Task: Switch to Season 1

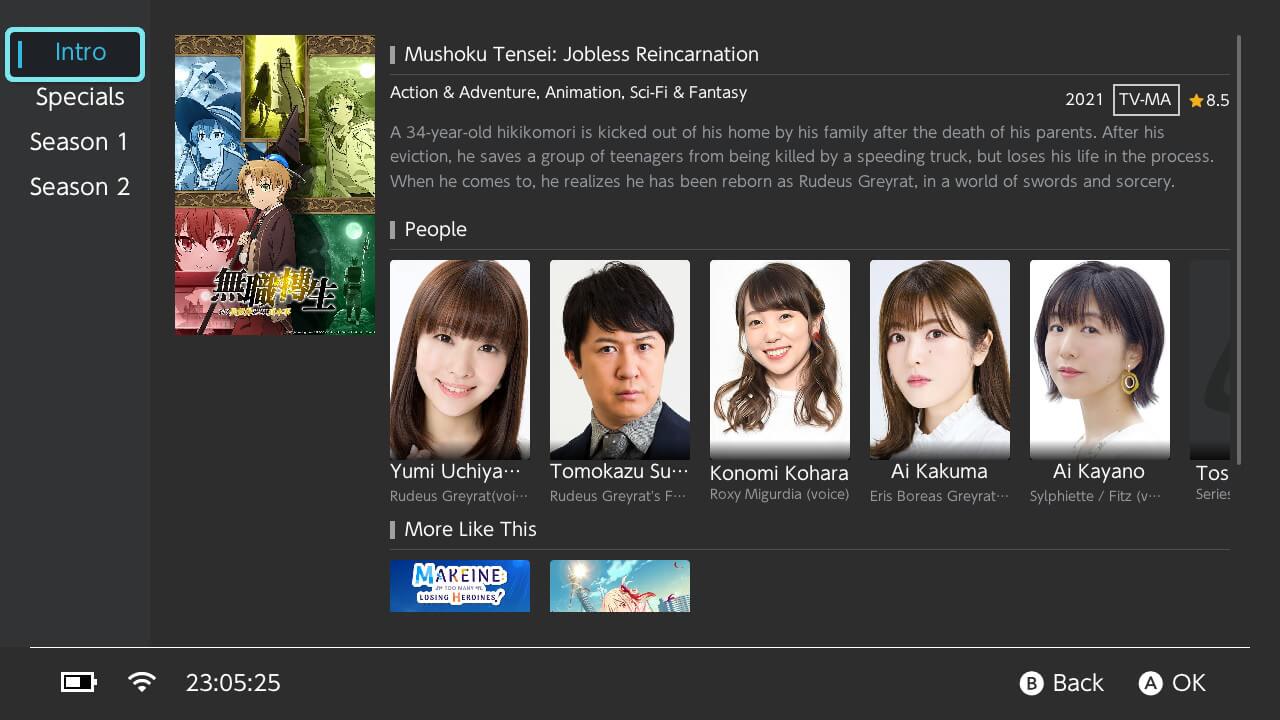Action: [80, 142]
